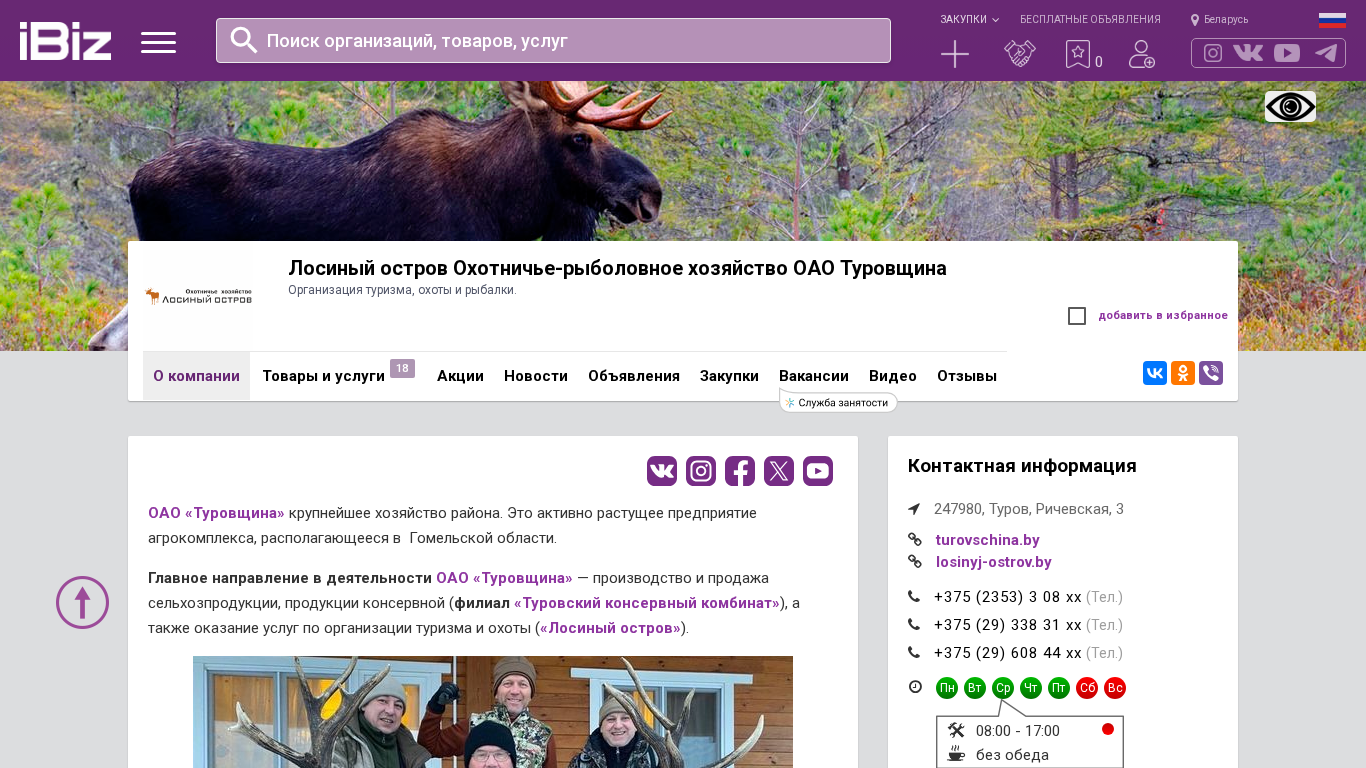Open iBiz VK page in header
The width and height of the screenshot is (1366, 768).
(x=1248, y=53)
